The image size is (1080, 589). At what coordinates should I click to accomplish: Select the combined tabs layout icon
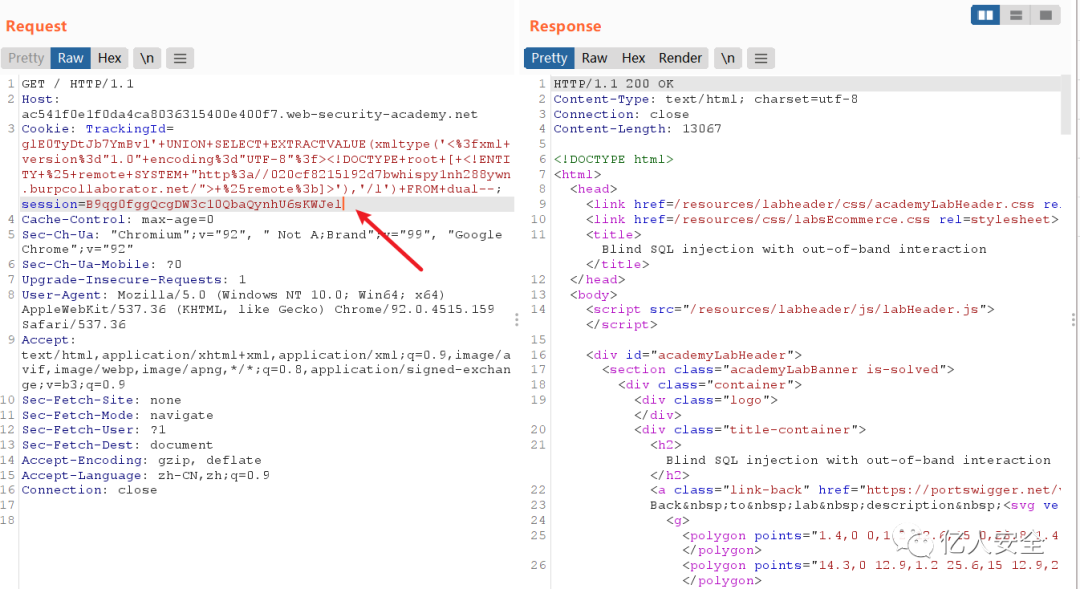(x=1046, y=15)
